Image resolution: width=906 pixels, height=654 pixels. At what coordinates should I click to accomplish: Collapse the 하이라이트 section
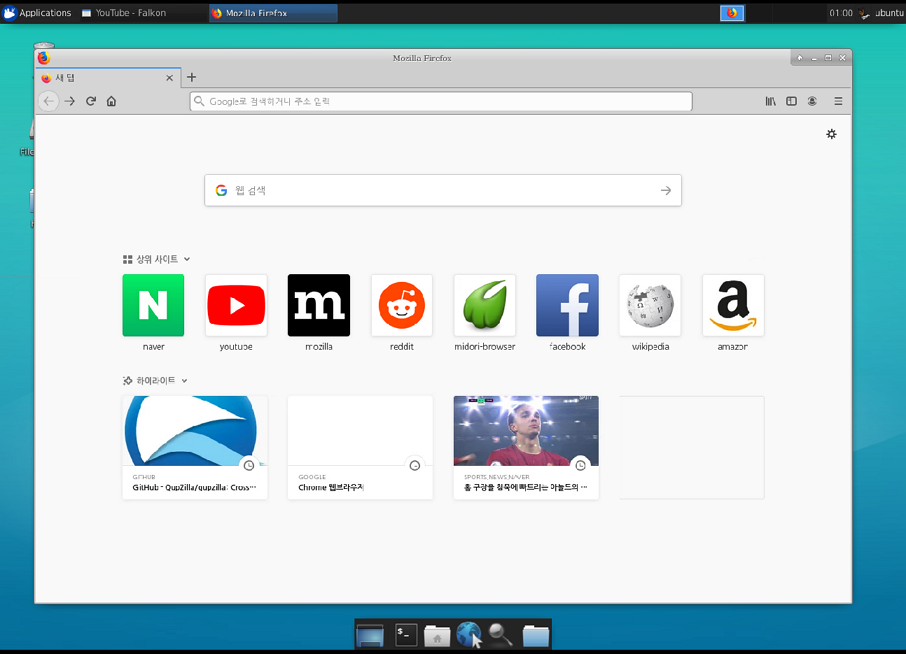coord(184,381)
